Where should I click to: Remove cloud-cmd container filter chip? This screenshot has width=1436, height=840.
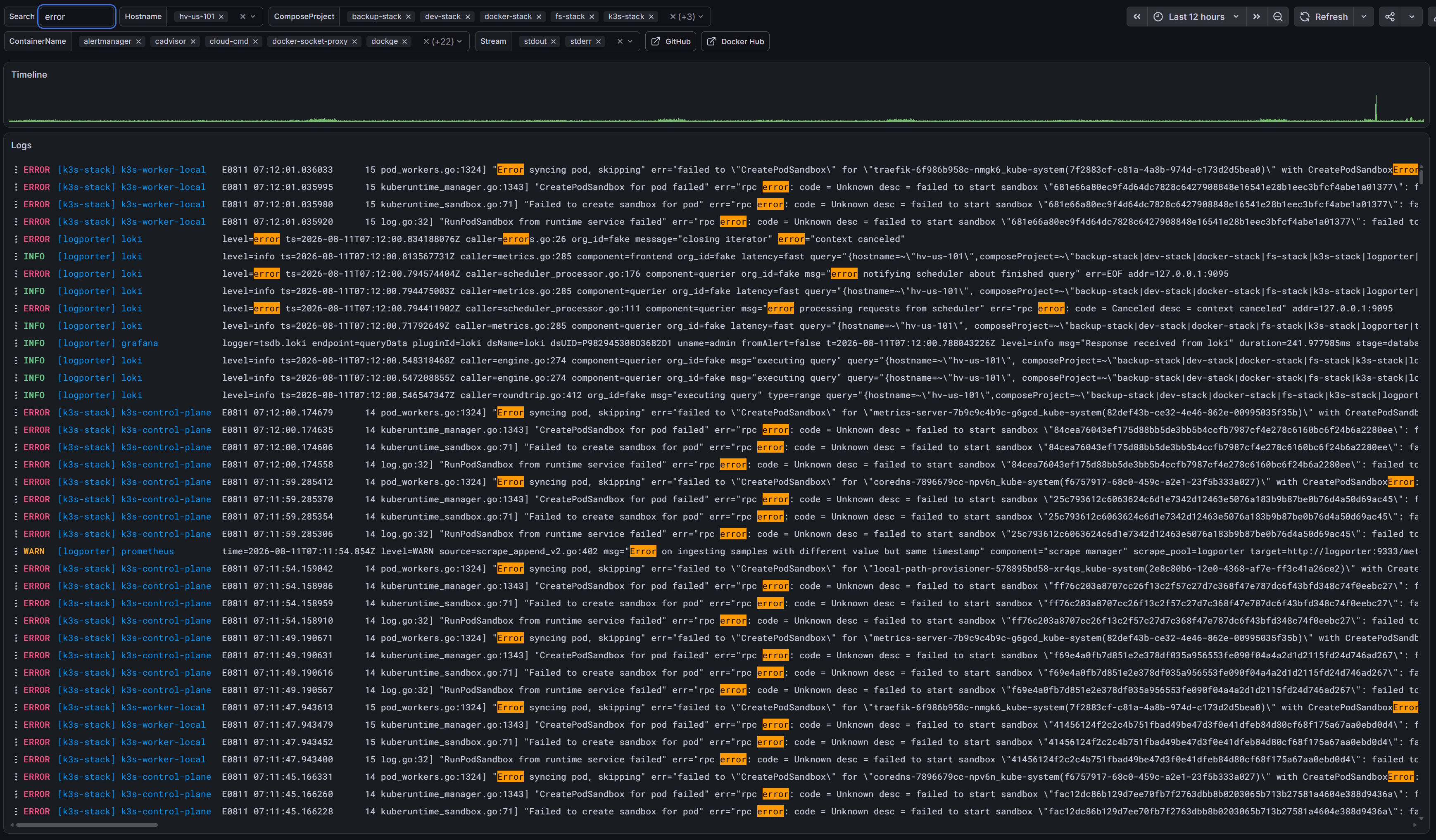tap(255, 42)
